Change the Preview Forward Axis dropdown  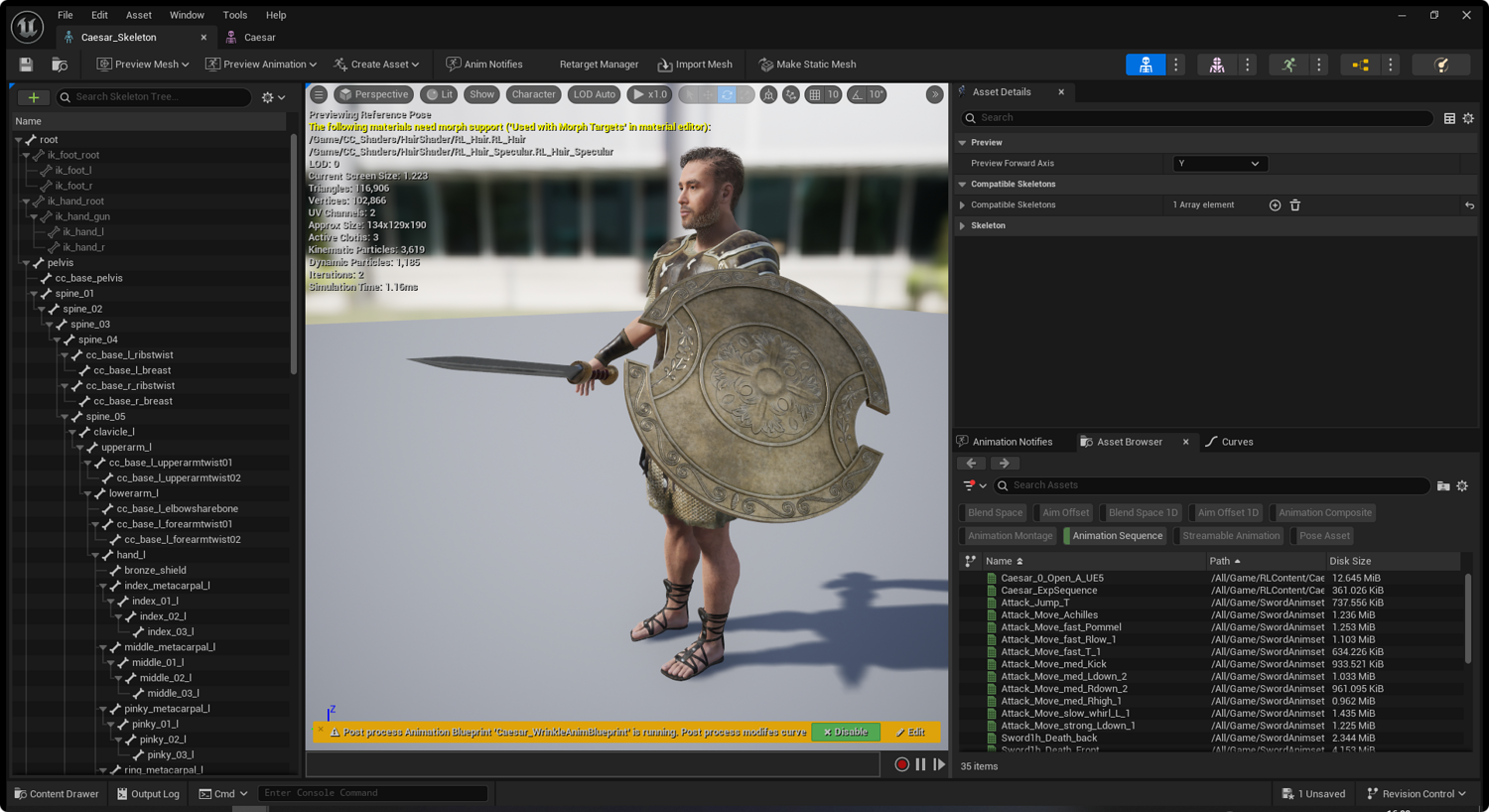pos(1219,164)
